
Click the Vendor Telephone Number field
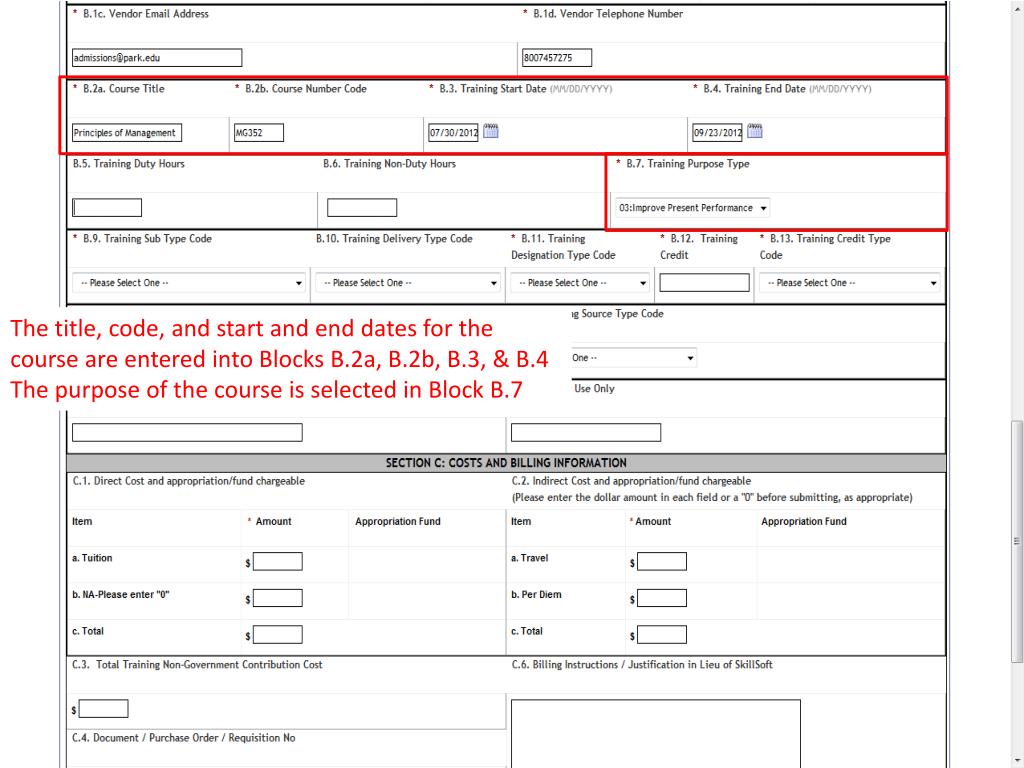coord(557,57)
